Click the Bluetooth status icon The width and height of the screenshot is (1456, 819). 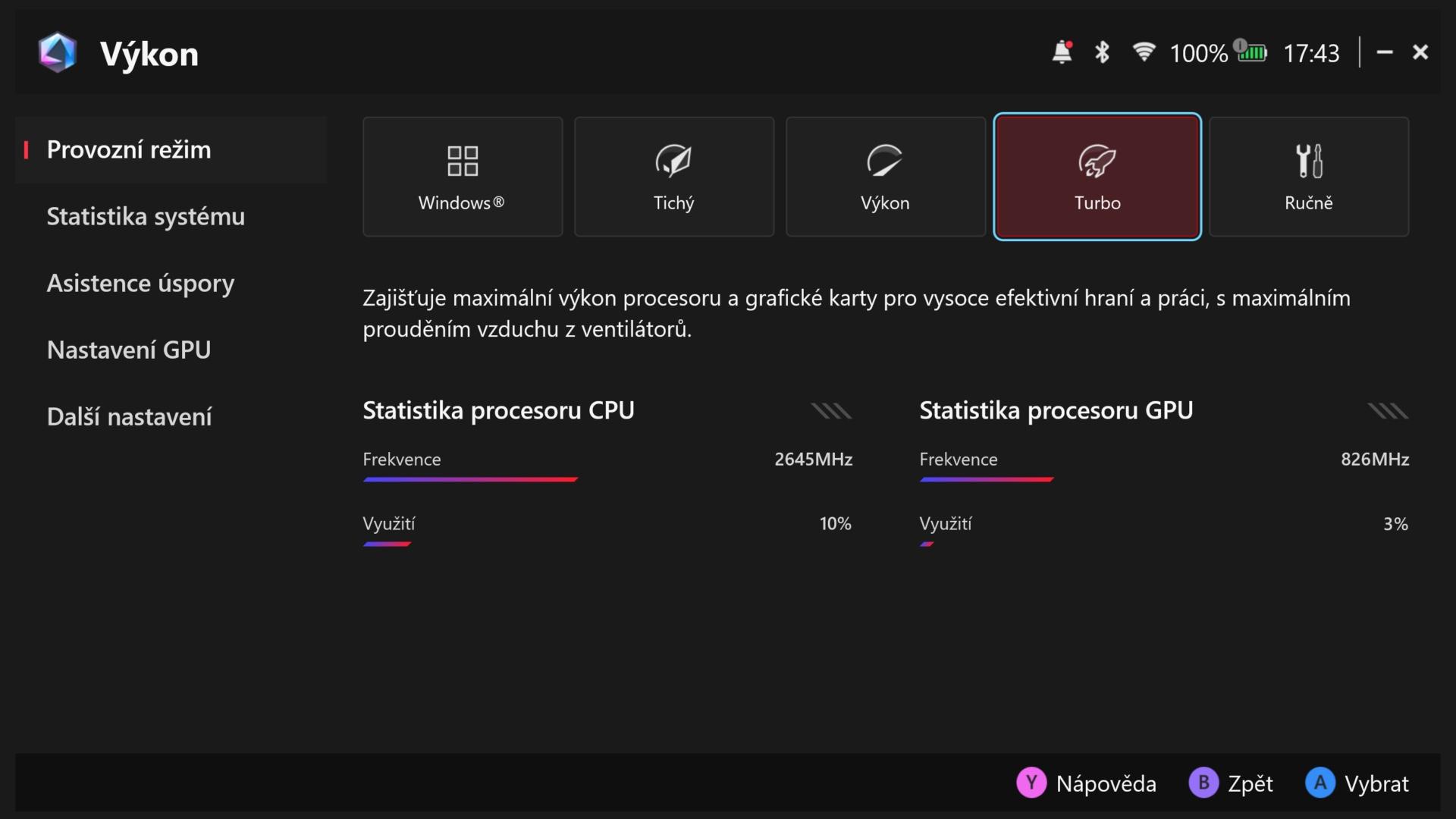click(x=1102, y=52)
